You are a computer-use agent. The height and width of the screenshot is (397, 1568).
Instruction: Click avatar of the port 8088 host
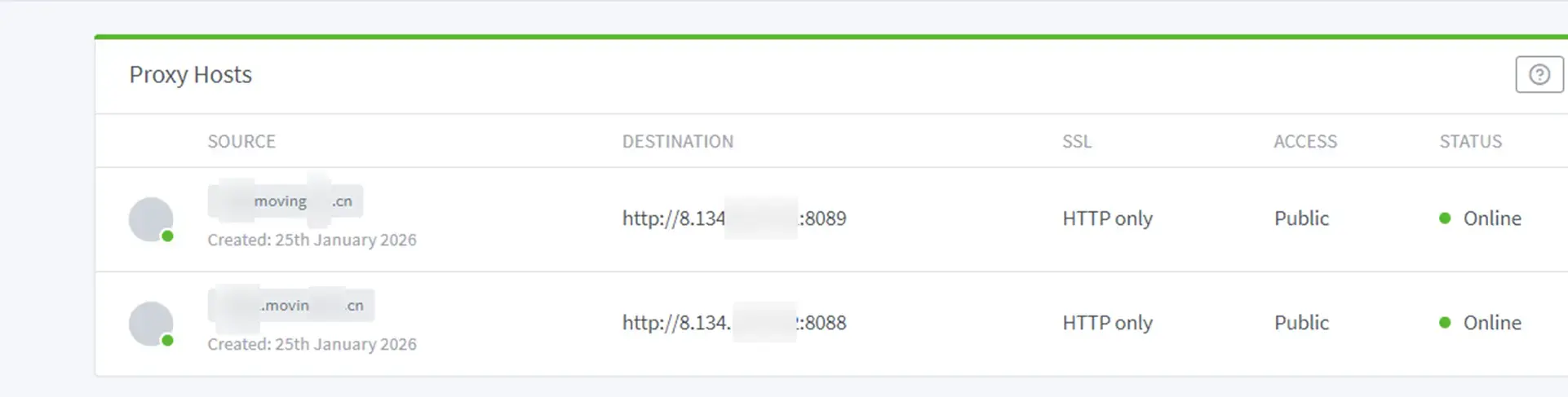coord(151,324)
